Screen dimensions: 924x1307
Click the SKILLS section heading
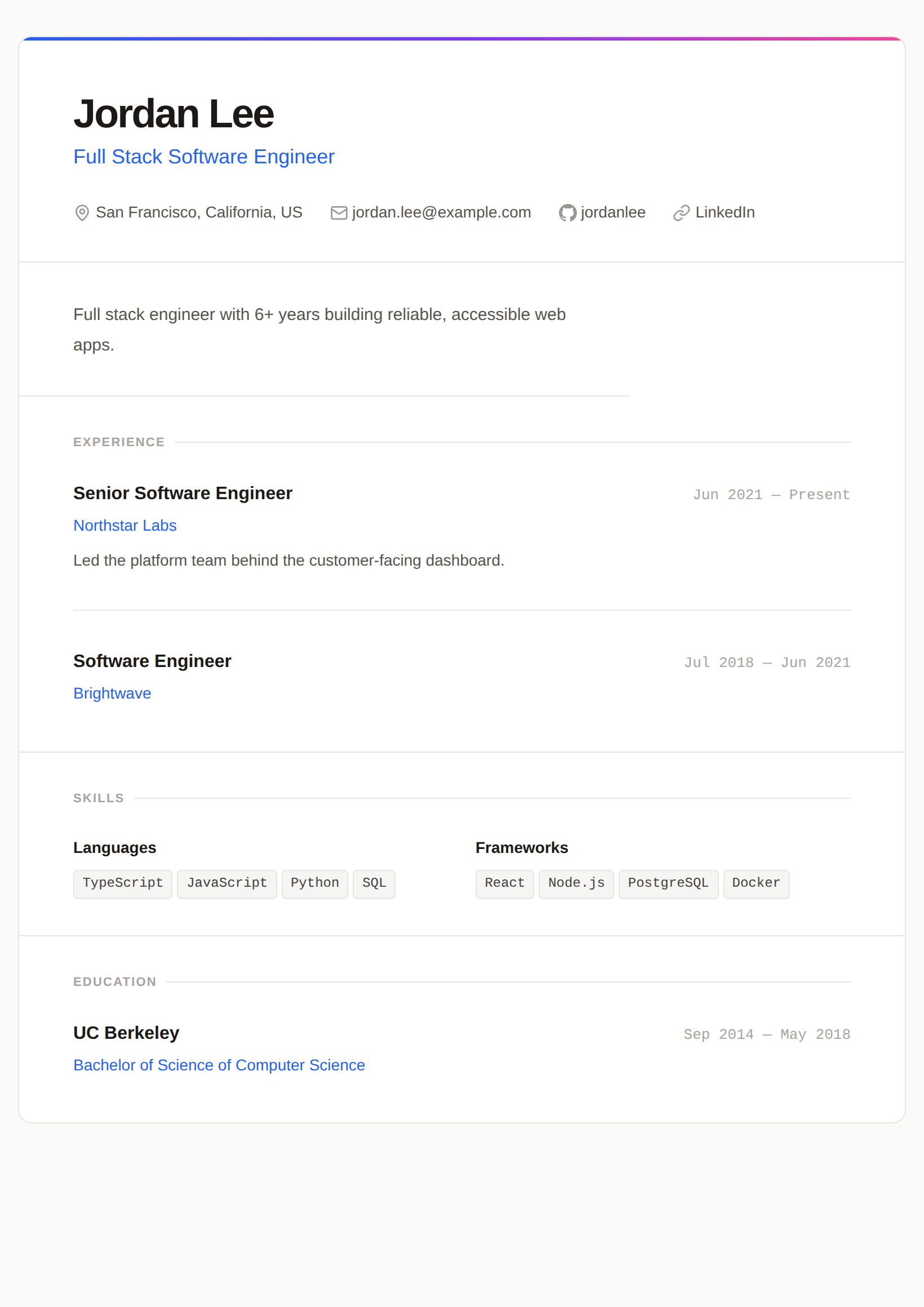pyautogui.click(x=99, y=798)
